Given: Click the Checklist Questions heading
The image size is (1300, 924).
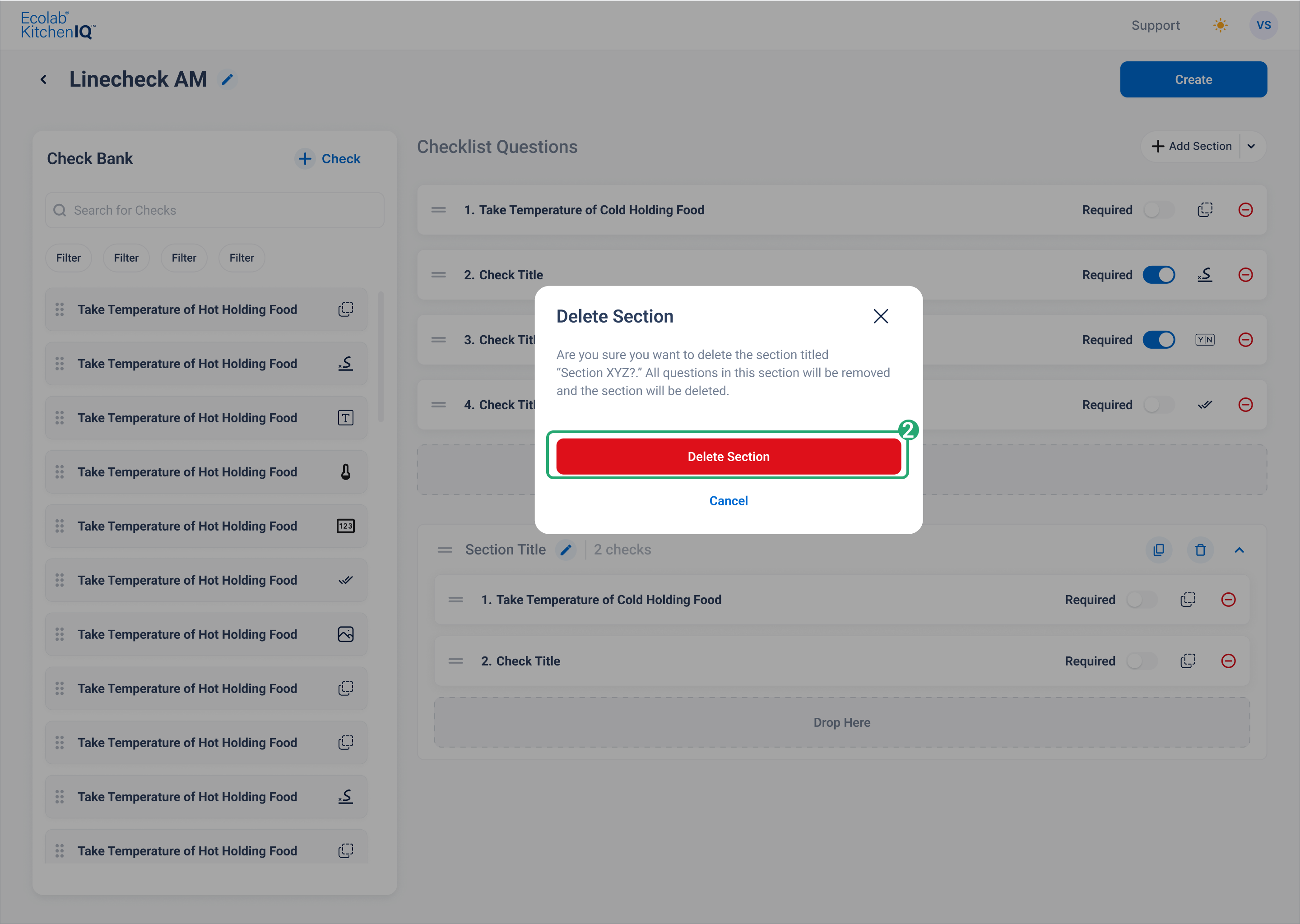Looking at the screenshot, I should coord(497,147).
